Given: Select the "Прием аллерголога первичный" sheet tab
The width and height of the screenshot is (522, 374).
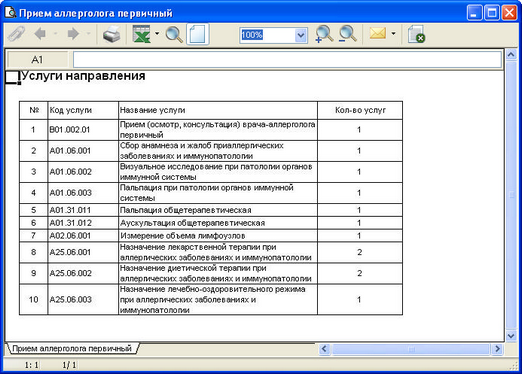Looking at the screenshot, I should (72, 349).
